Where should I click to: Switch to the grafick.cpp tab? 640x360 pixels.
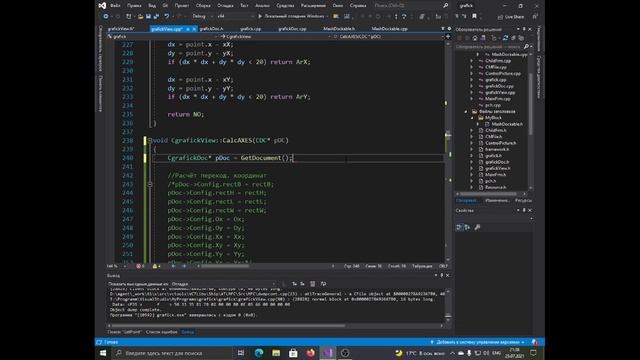[251, 29]
